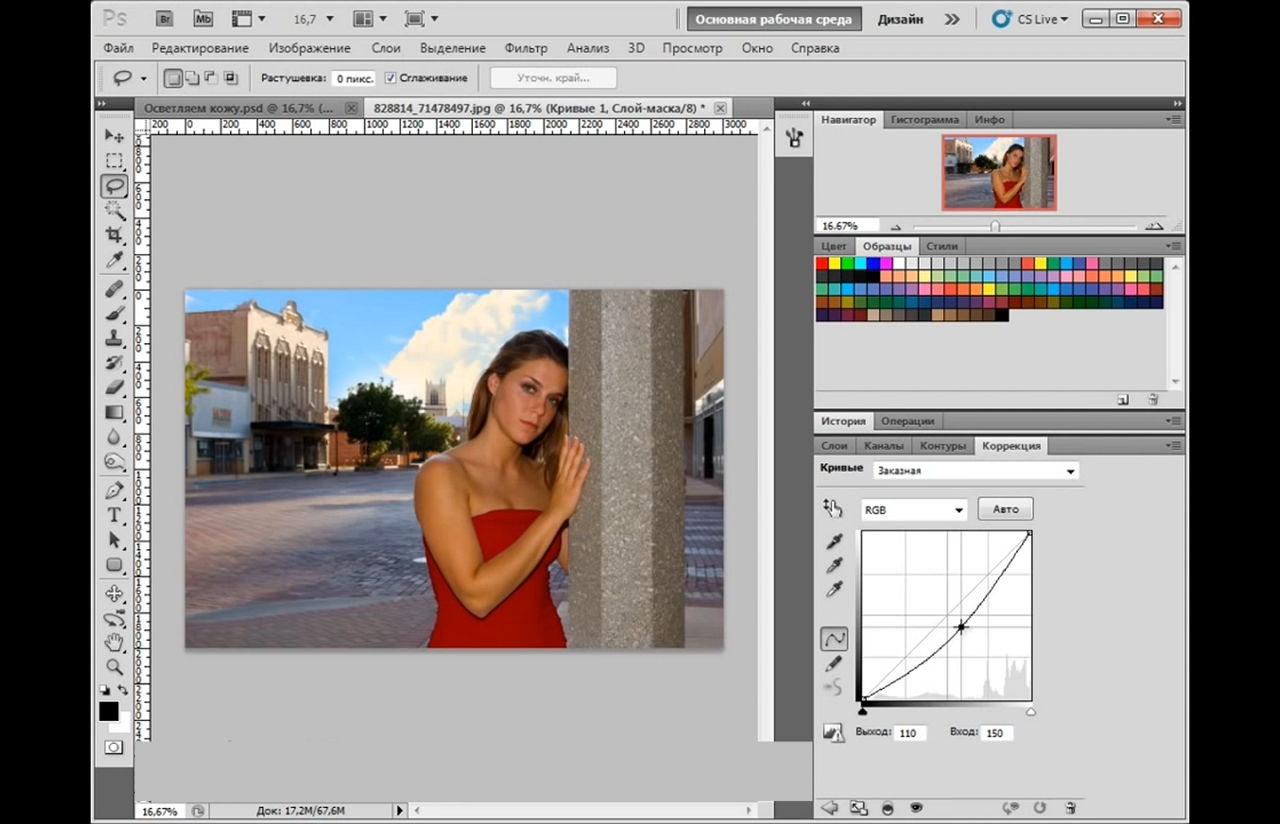This screenshot has height=824, width=1280.
Task: Choose Intersect with Selection mode
Action: click(230, 78)
